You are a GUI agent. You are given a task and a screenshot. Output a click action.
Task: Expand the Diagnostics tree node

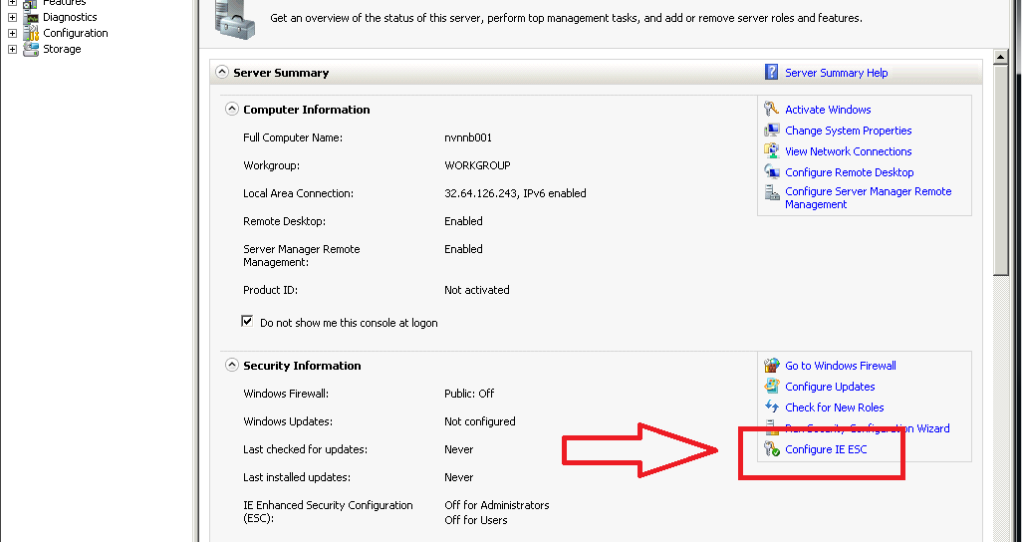[x=12, y=17]
